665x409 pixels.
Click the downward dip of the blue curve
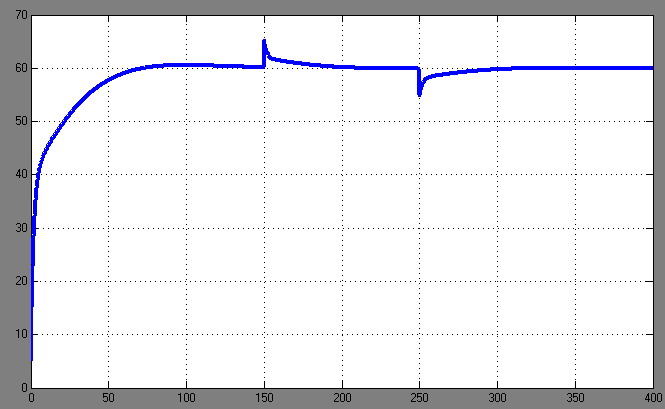click(419, 94)
